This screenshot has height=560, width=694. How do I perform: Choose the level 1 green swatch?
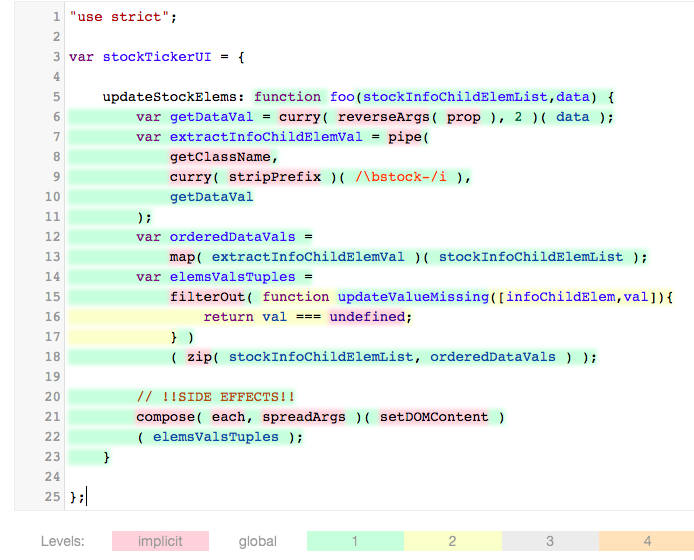pyautogui.click(x=355, y=541)
